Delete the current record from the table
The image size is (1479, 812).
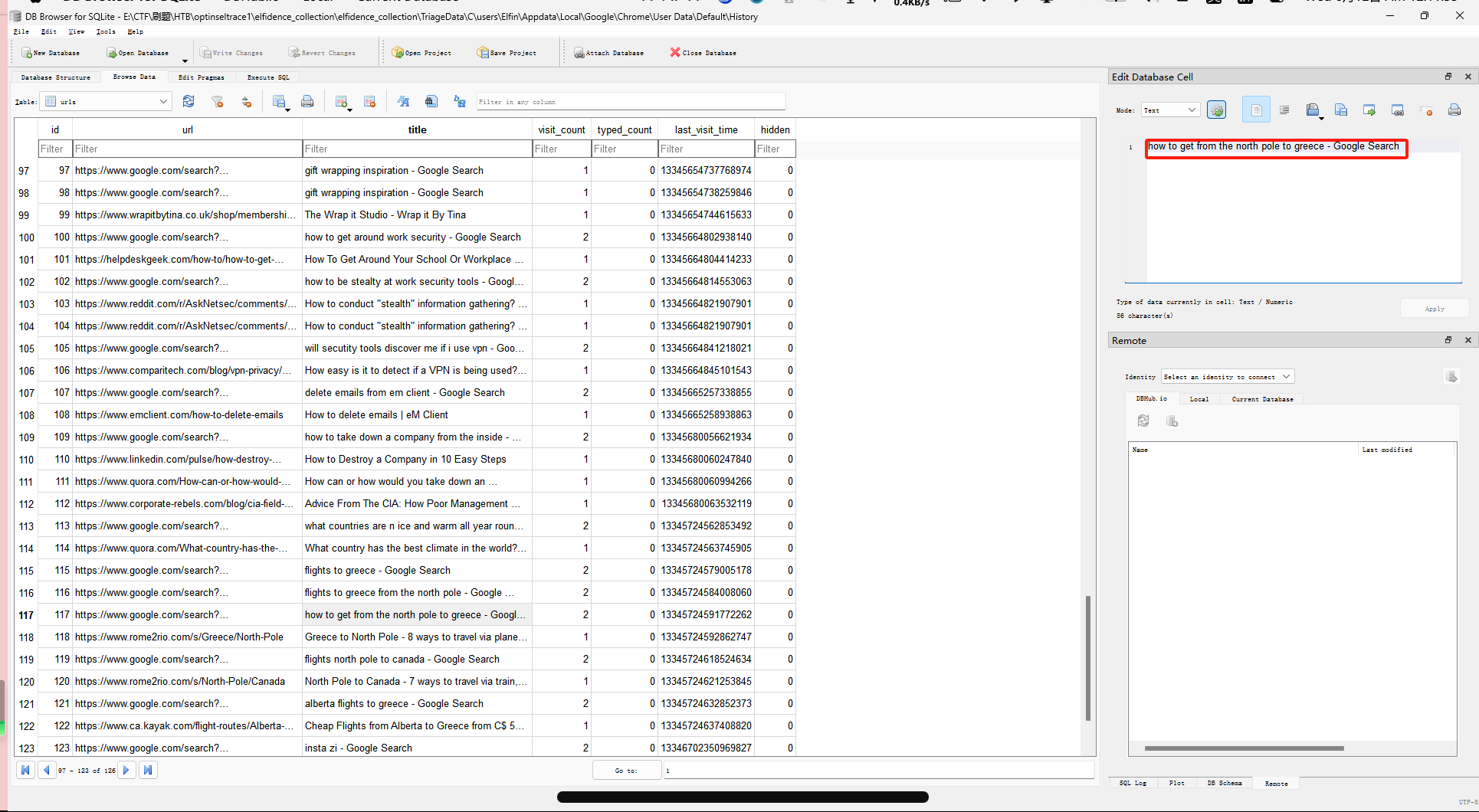click(x=370, y=101)
